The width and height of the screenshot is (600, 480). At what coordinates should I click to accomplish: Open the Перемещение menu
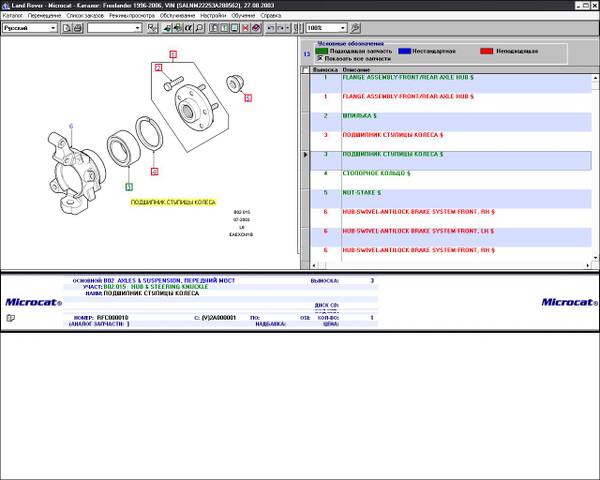tap(44, 16)
